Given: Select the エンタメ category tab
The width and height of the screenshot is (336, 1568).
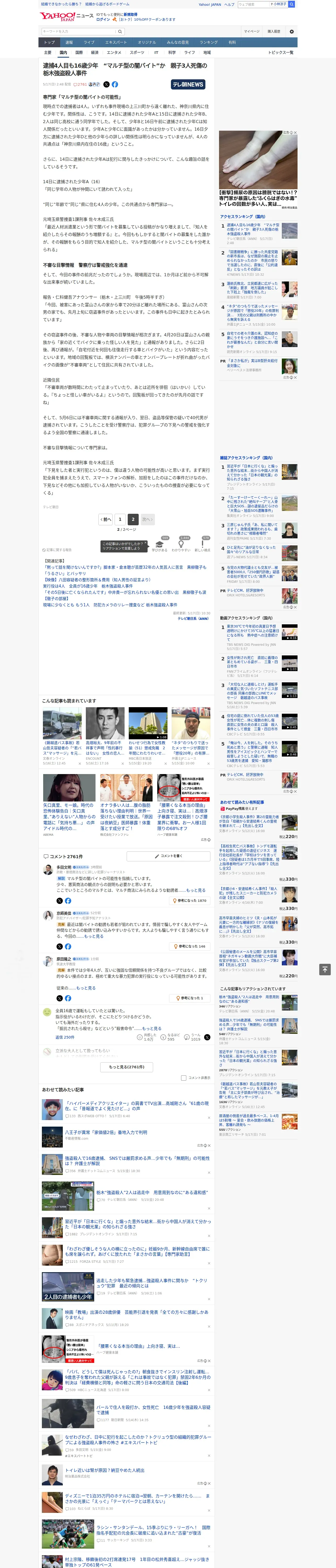Looking at the screenshot, I should coord(114,52).
